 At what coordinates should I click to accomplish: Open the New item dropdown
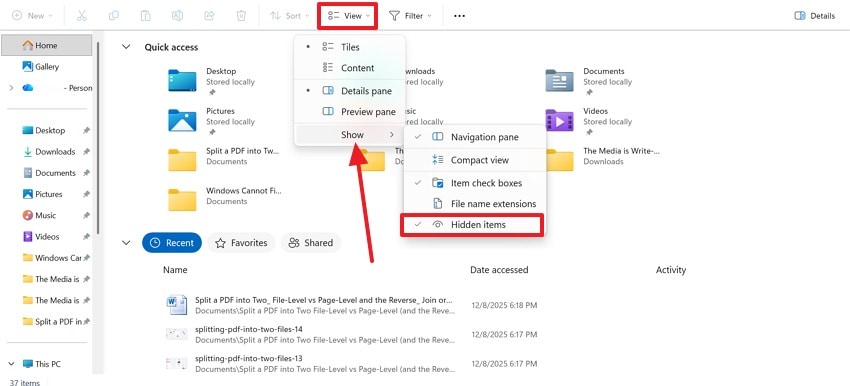click(x=32, y=16)
